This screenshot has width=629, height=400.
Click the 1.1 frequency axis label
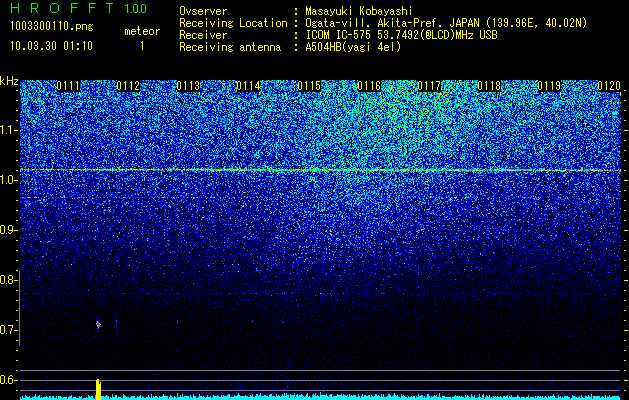[8, 130]
